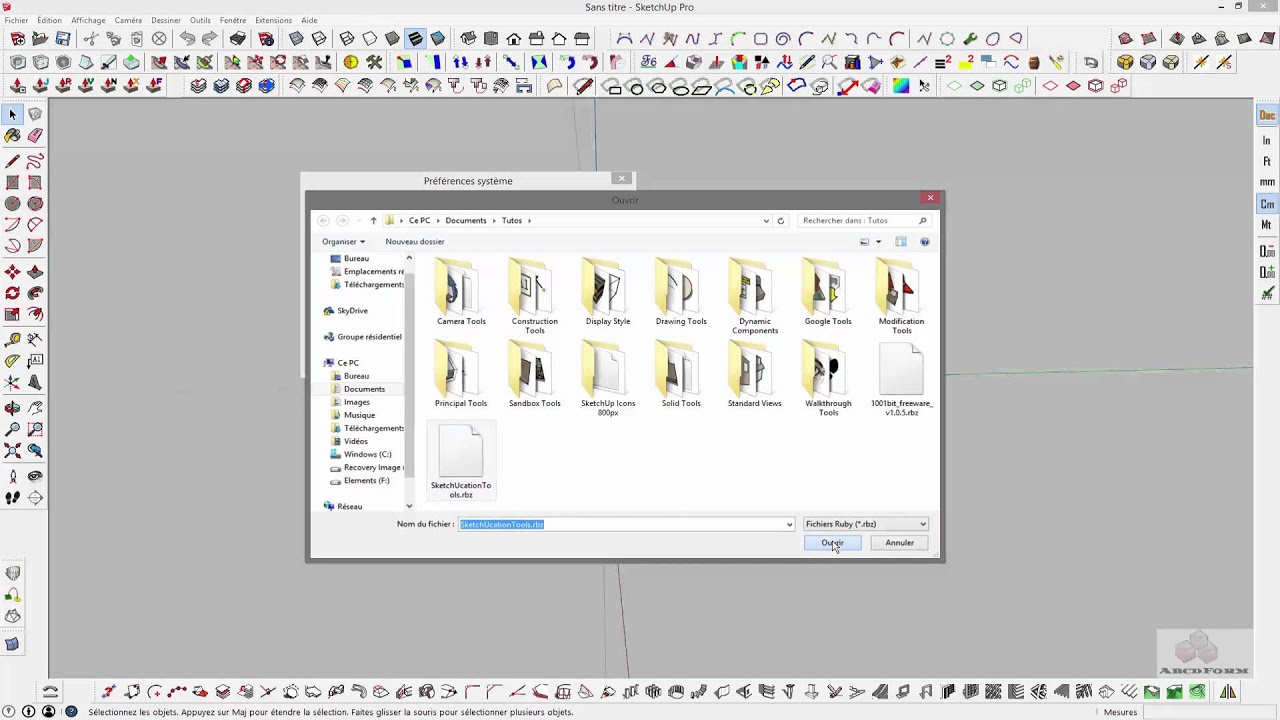Click Nouveau dossier button
This screenshot has height=720, width=1280.
click(x=415, y=242)
